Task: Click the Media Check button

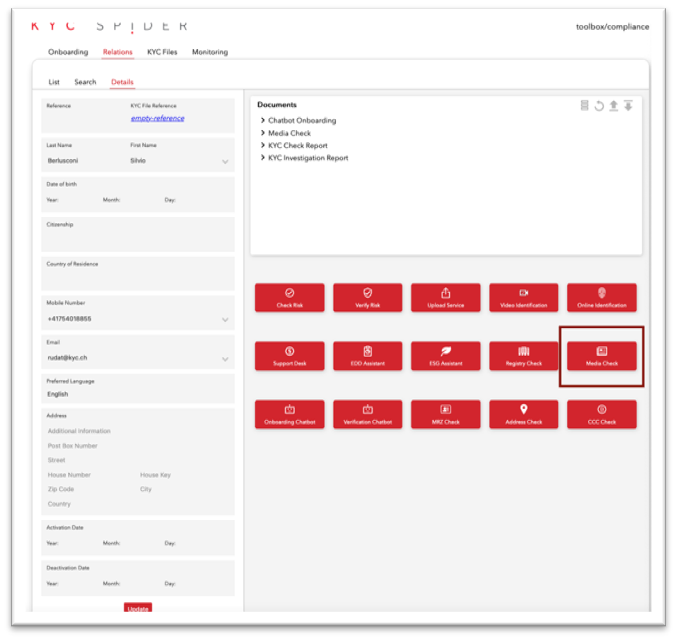Action: [x=601, y=356]
